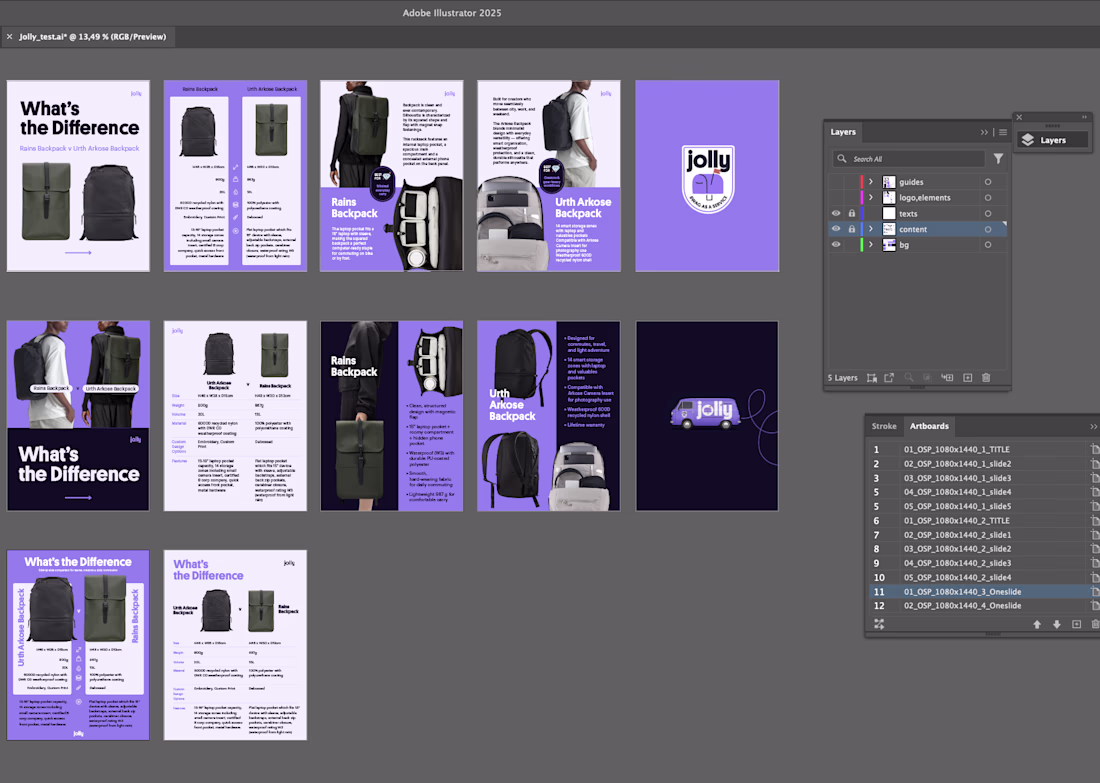Move selected artboard up with arrow icon

(x=1037, y=624)
